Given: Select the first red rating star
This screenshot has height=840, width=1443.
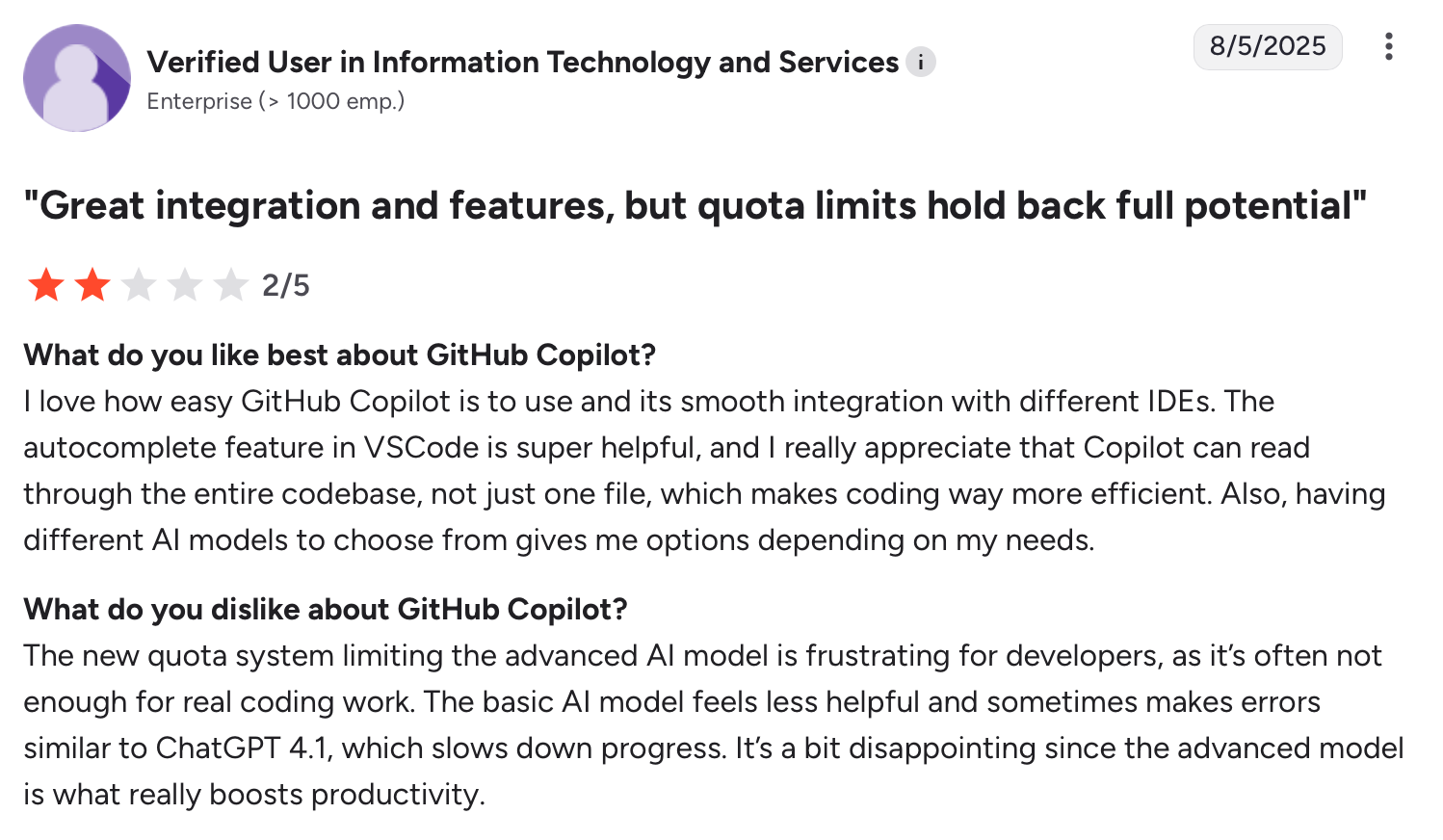Looking at the screenshot, I should [x=45, y=285].
